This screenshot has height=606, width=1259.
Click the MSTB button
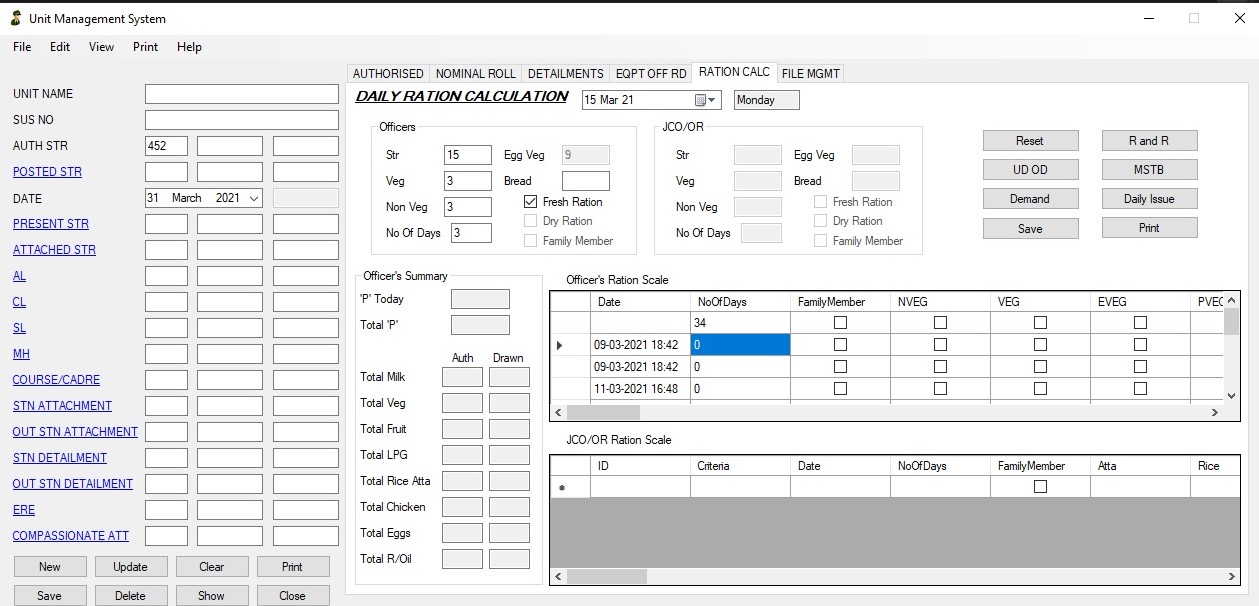(1149, 170)
